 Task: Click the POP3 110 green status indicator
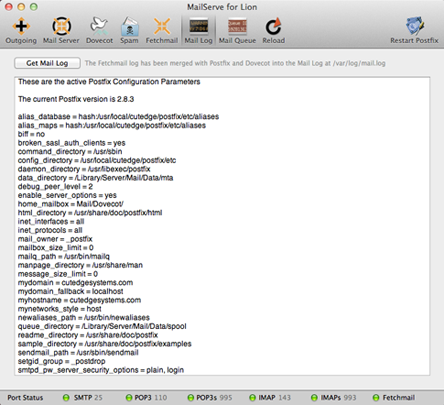coord(129,398)
